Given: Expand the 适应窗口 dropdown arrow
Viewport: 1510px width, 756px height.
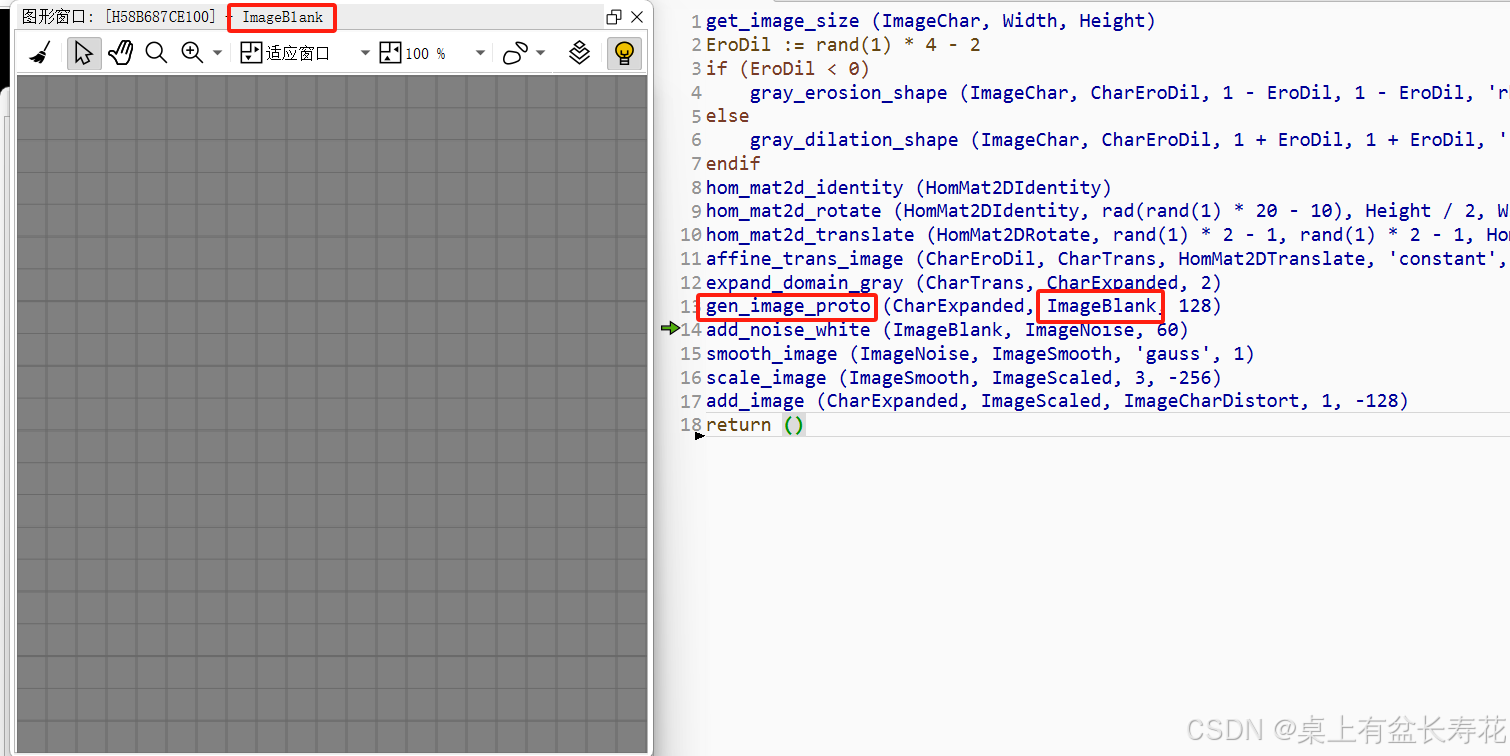Looking at the screenshot, I should click(x=365, y=53).
